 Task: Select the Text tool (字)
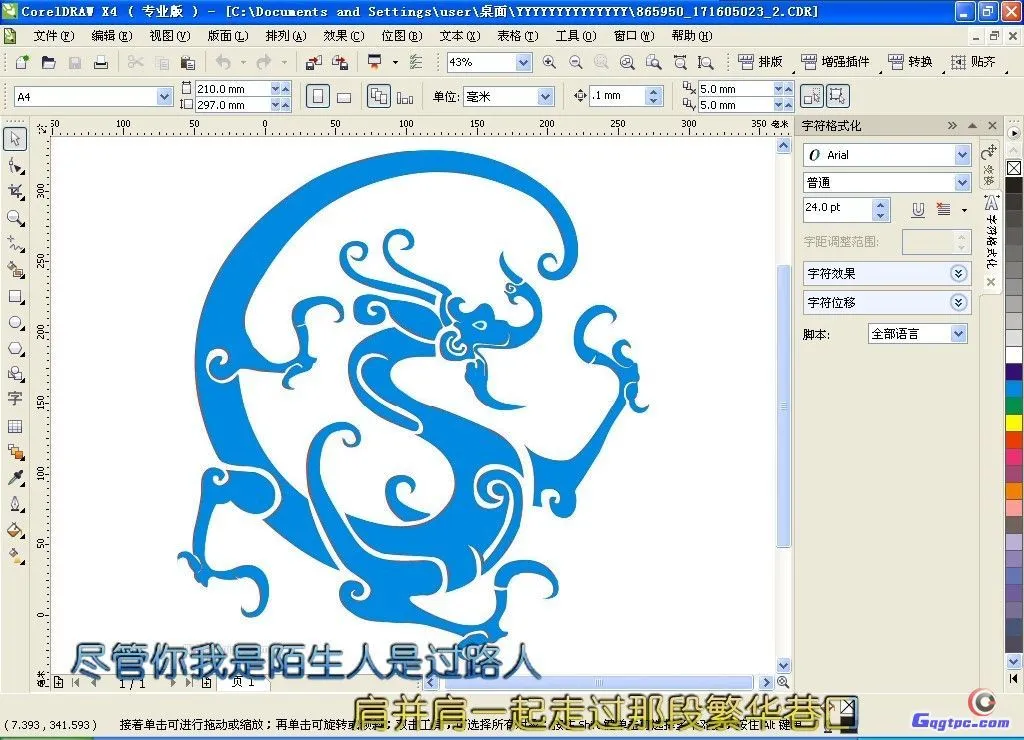point(15,399)
